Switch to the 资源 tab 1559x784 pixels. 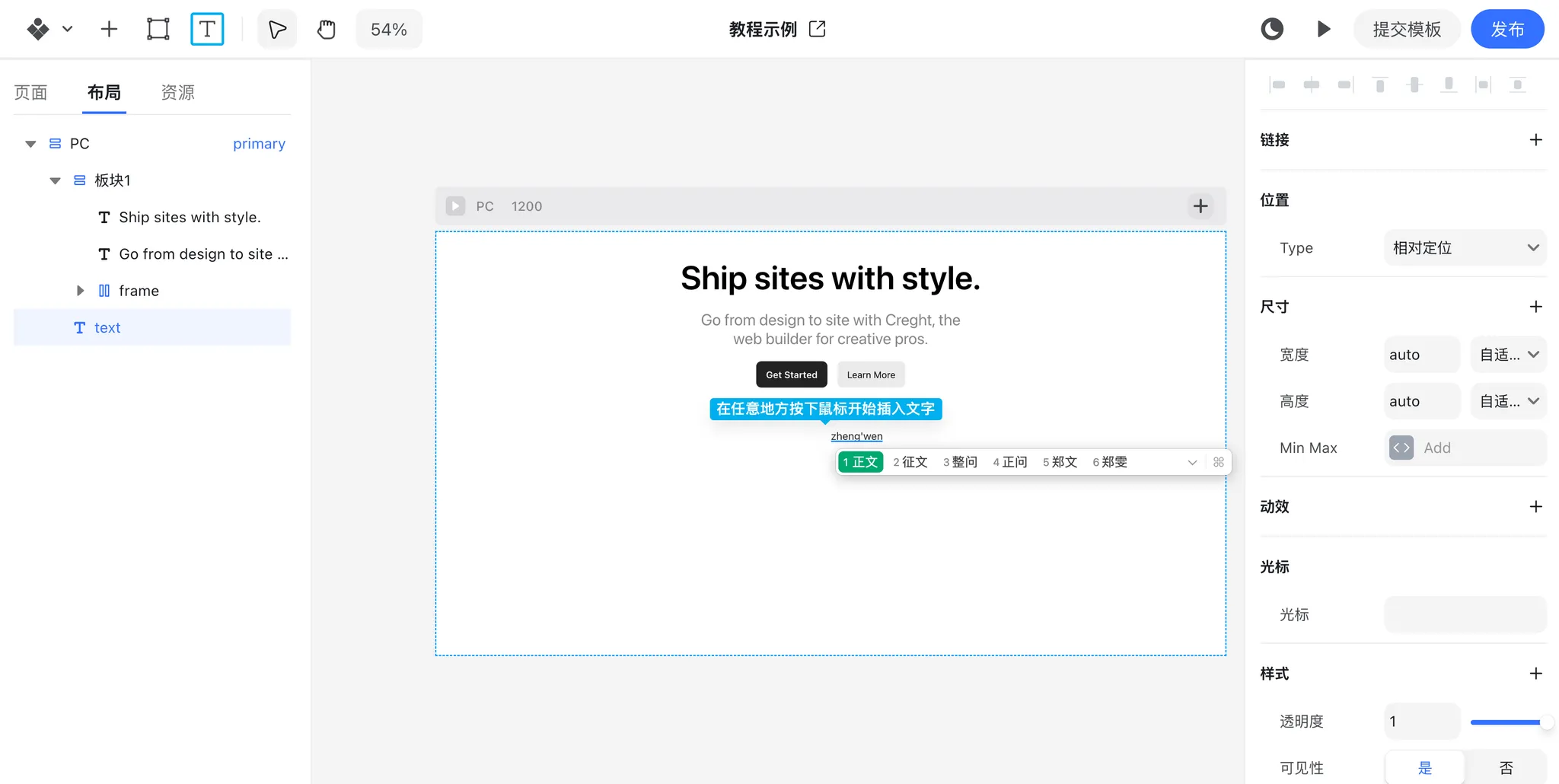click(x=177, y=92)
